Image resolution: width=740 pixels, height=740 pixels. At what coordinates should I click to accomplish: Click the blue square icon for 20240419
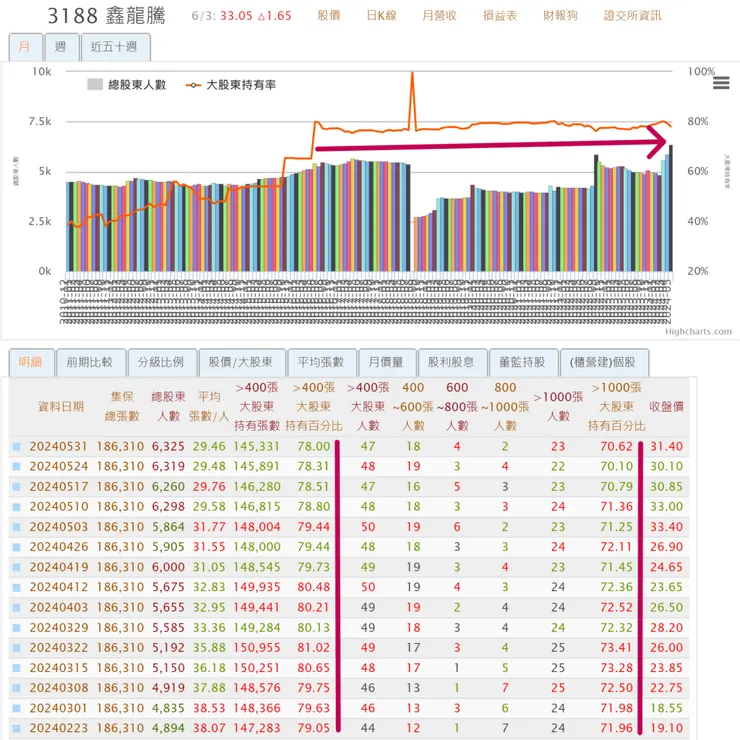pyautogui.click(x=17, y=567)
